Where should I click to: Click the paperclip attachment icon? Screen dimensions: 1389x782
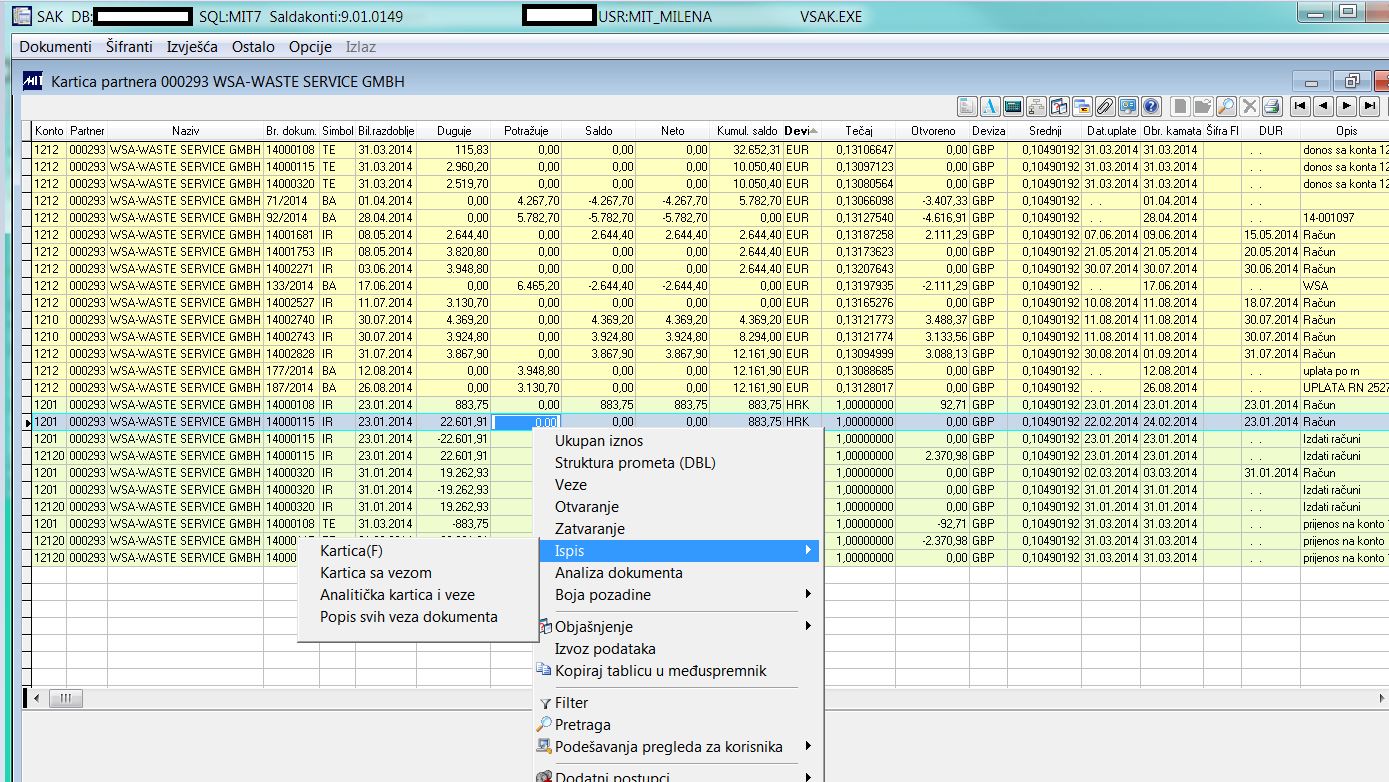pos(1105,106)
